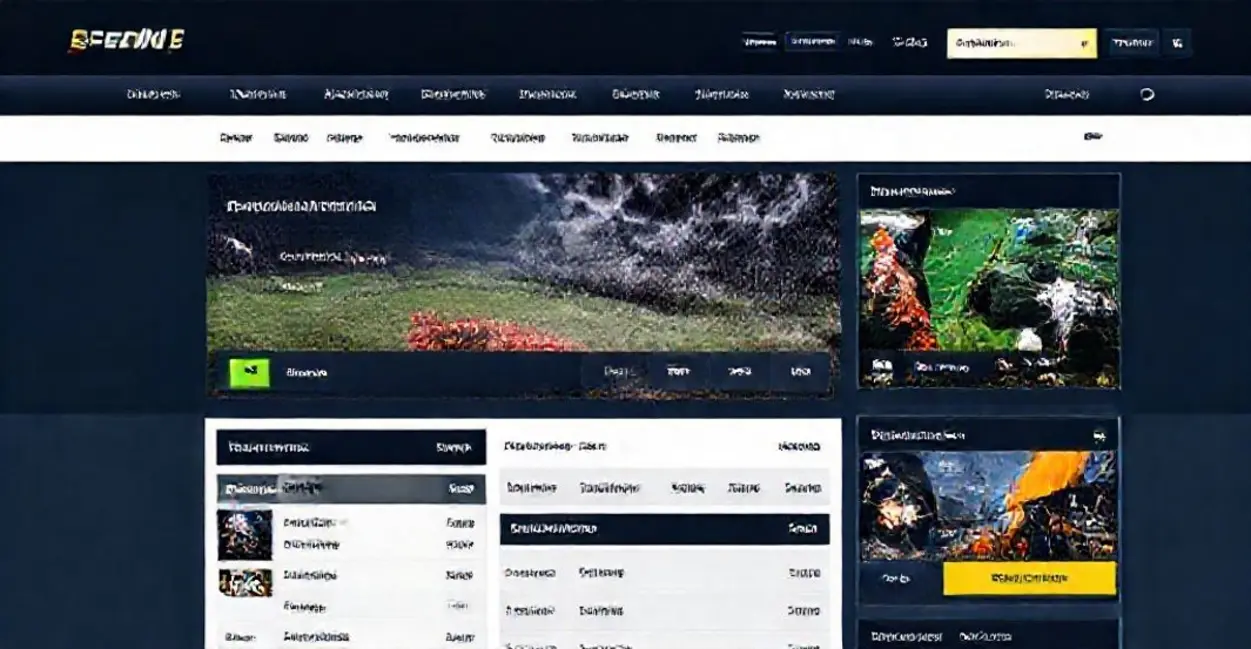
Task: Click the dark header row in the middle table
Action: [664, 528]
